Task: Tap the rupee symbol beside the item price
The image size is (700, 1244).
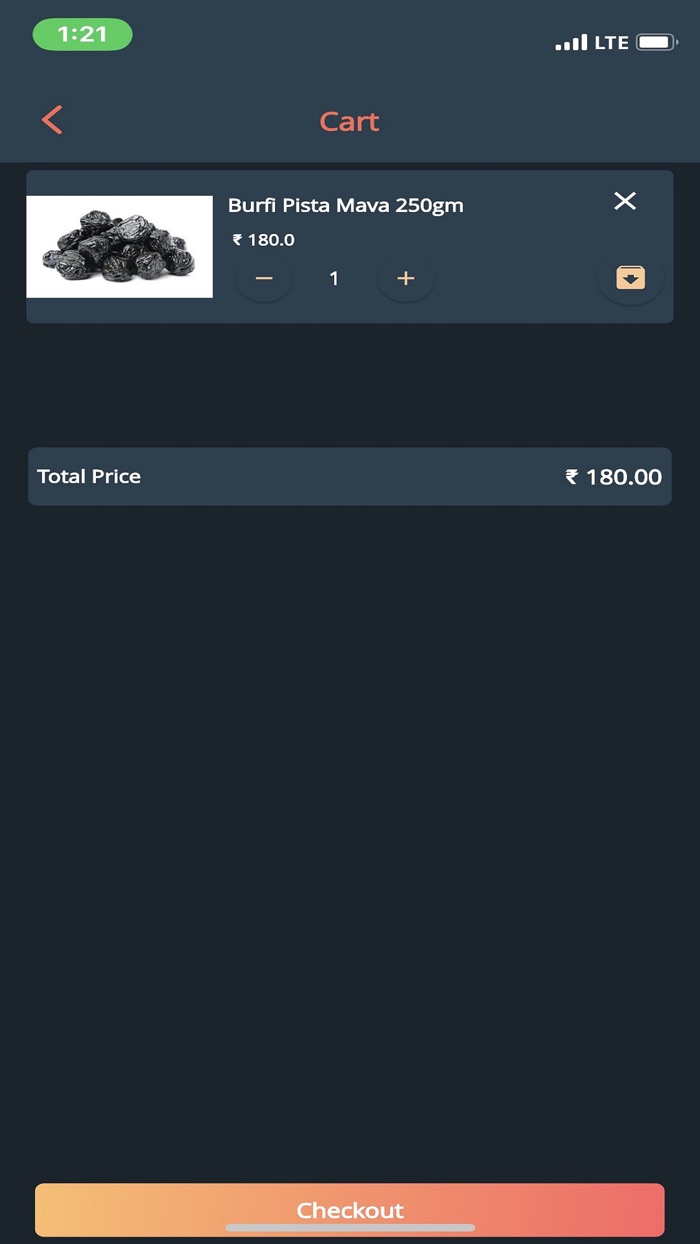Action: (238, 240)
